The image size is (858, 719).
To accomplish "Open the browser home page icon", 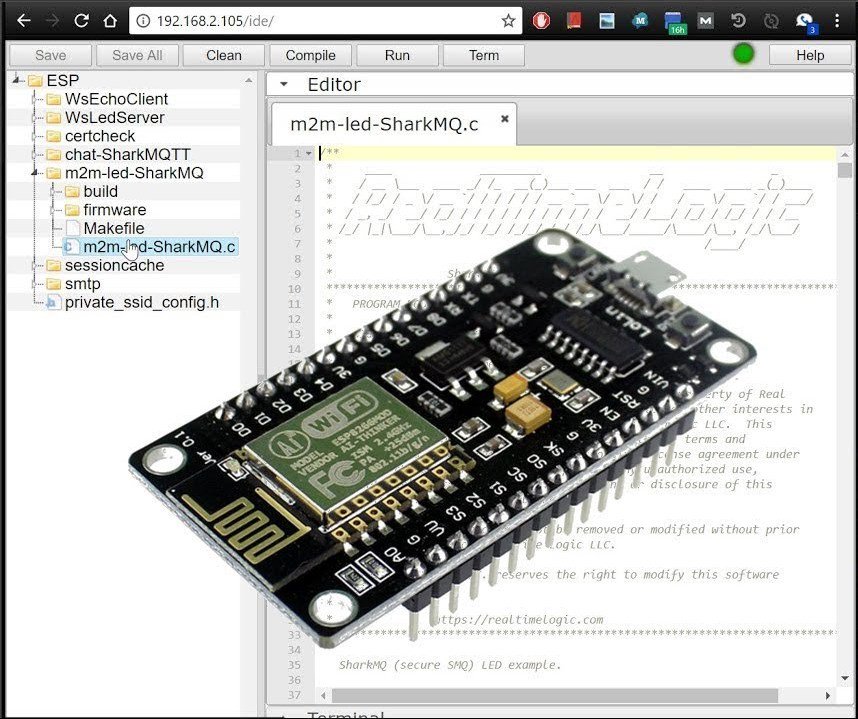I will (110, 21).
